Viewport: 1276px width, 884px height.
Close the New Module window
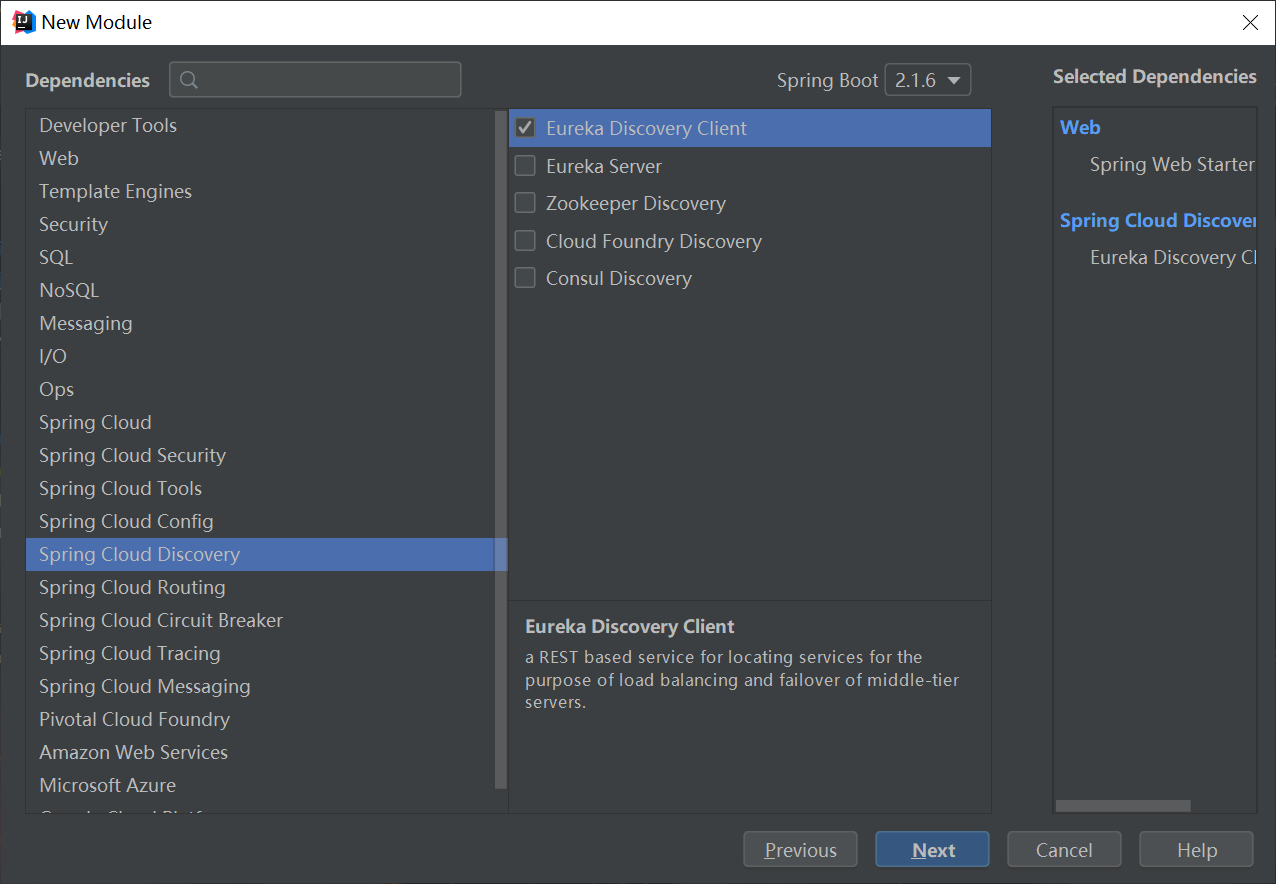[x=1250, y=22]
